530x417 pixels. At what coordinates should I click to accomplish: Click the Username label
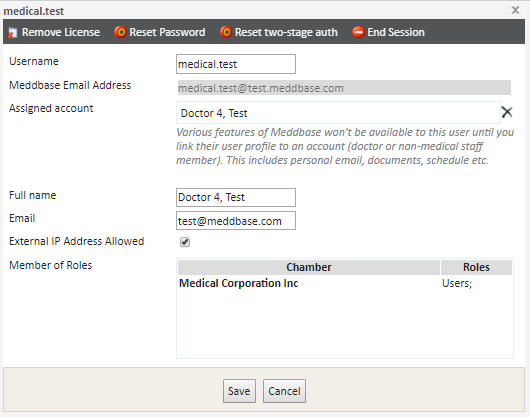(x=34, y=61)
